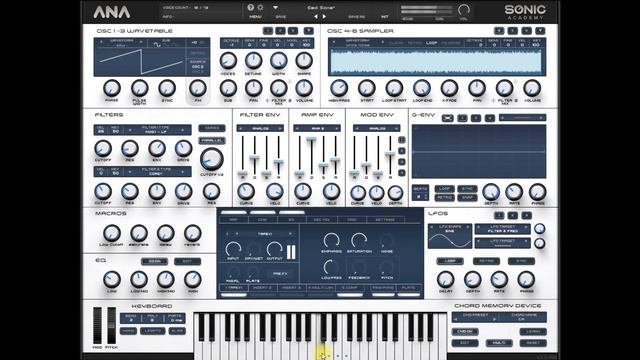Select G-ENV slot 3 button
This screenshot has width=640, height=360.
(490, 118)
